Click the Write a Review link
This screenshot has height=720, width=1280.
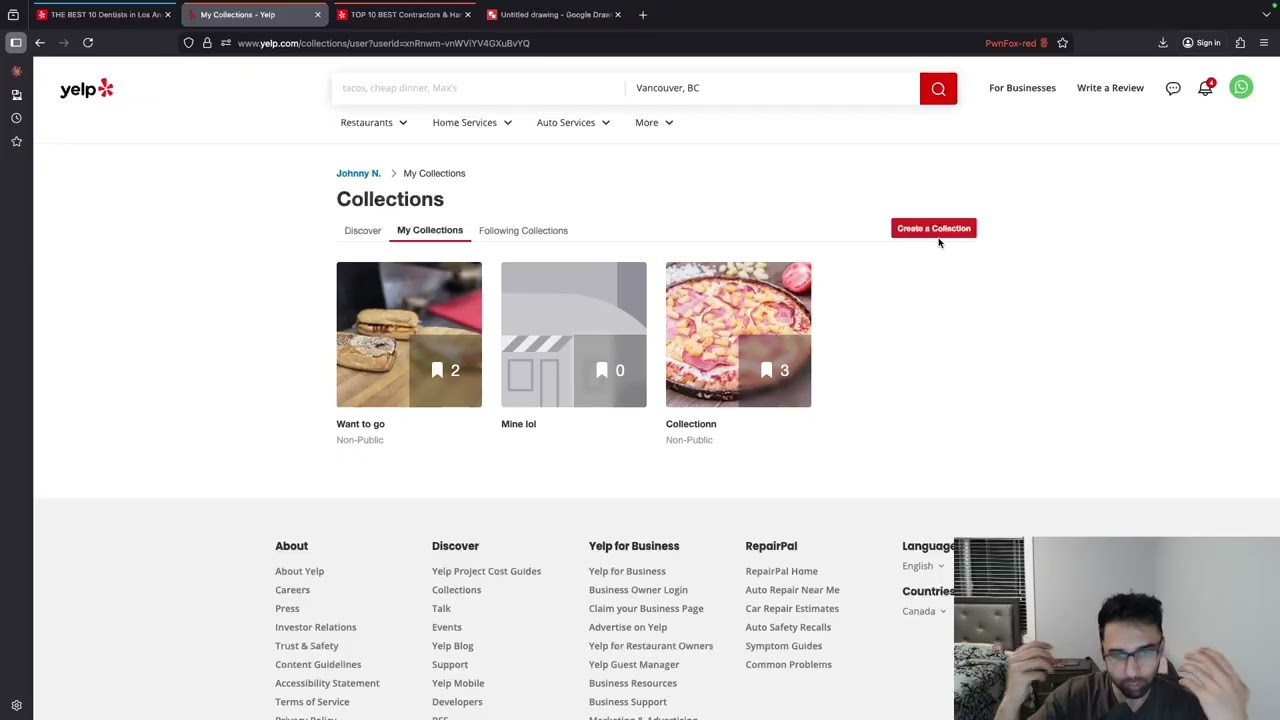1110,88
